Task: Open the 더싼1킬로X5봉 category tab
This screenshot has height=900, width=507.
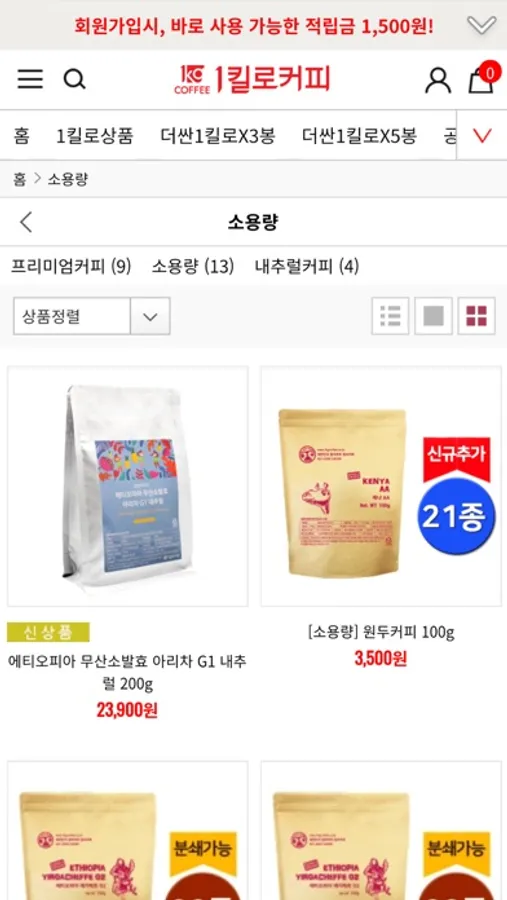Action: pyautogui.click(x=359, y=136)
